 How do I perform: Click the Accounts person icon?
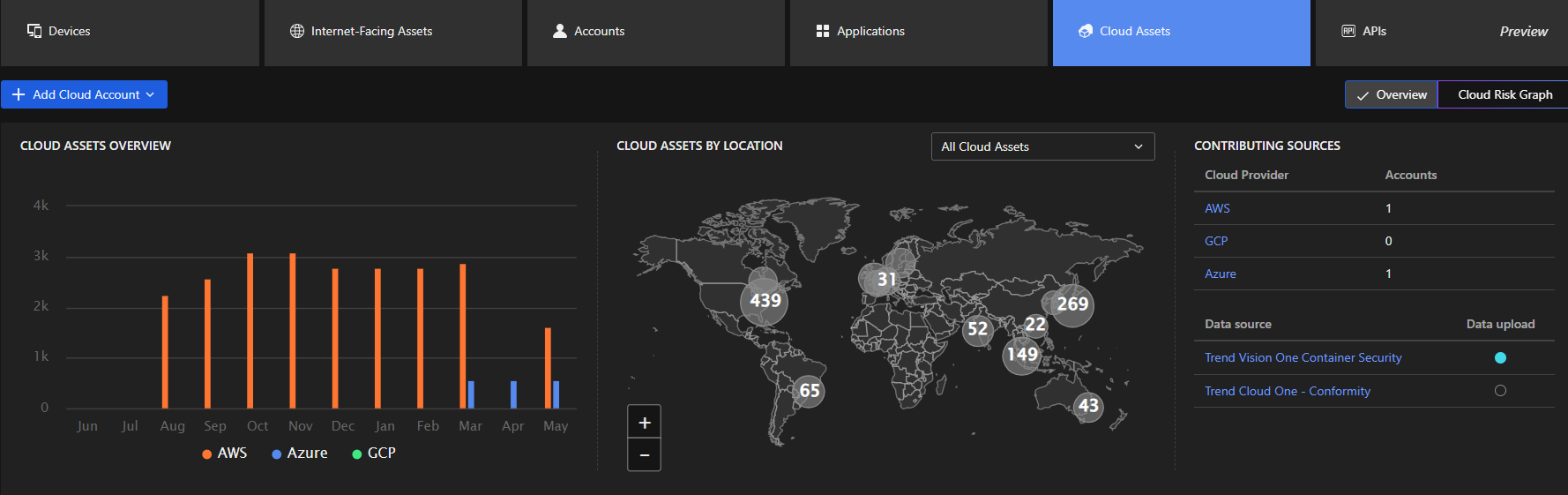click(x=560, y=31)
